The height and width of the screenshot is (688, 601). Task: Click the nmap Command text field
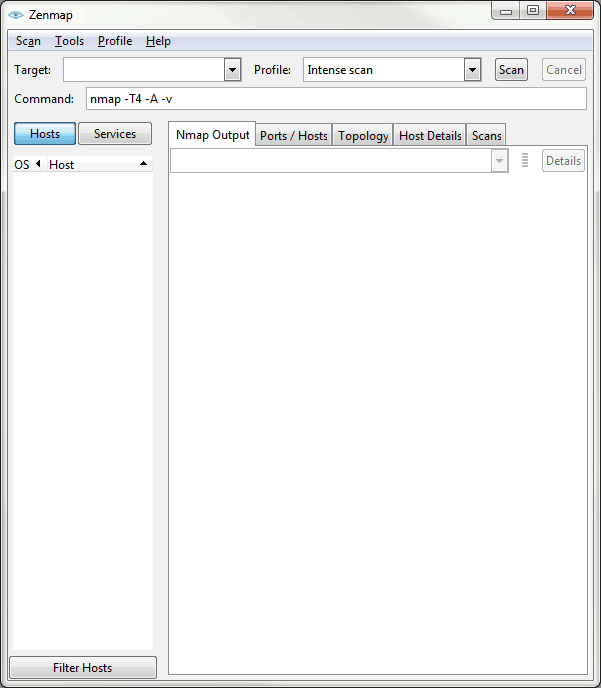pos(336,99)
